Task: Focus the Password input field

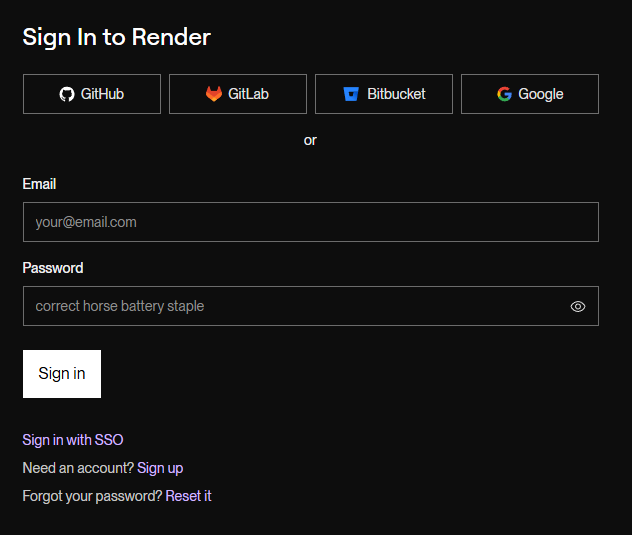Action: tap(290, 306)
